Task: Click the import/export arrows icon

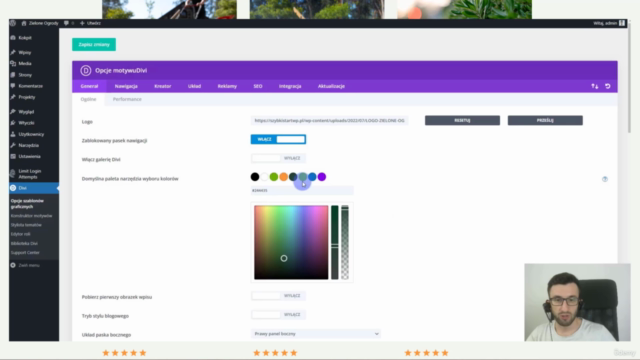Action: (x=595, y=86)
